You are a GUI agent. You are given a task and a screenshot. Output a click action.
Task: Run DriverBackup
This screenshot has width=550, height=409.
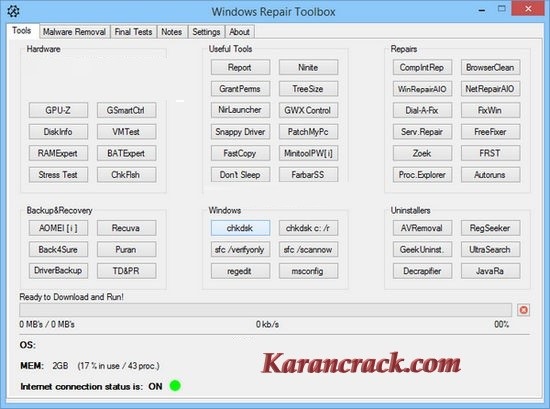pyautogui.click(x=58, y=271)
